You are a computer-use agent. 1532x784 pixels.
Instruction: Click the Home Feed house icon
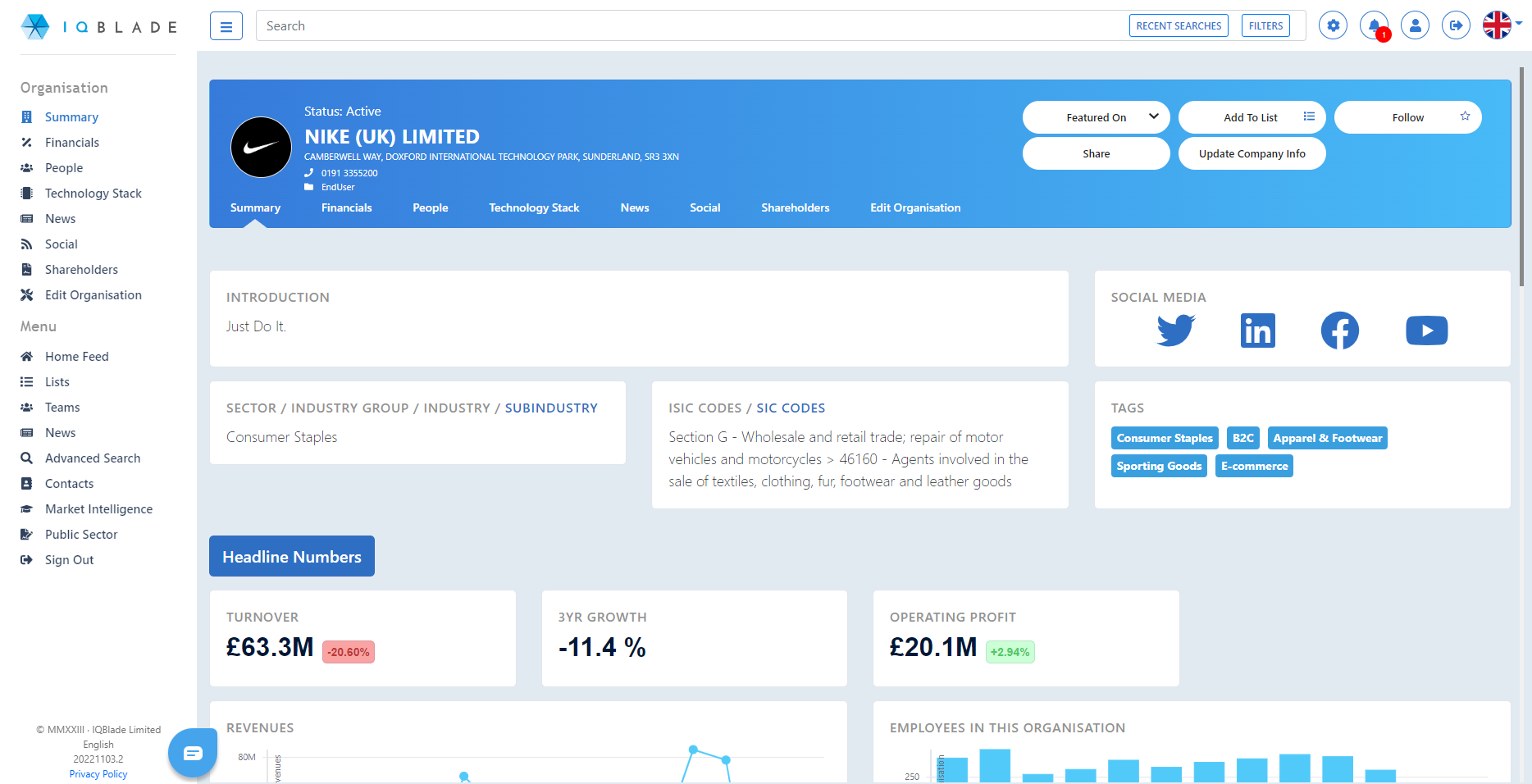point(26,357)
